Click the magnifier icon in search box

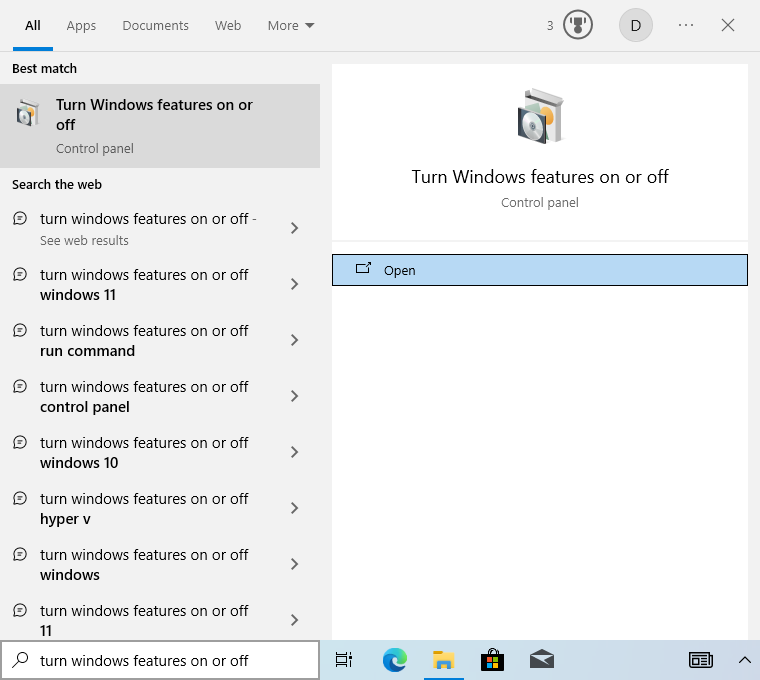coord(20,660)
